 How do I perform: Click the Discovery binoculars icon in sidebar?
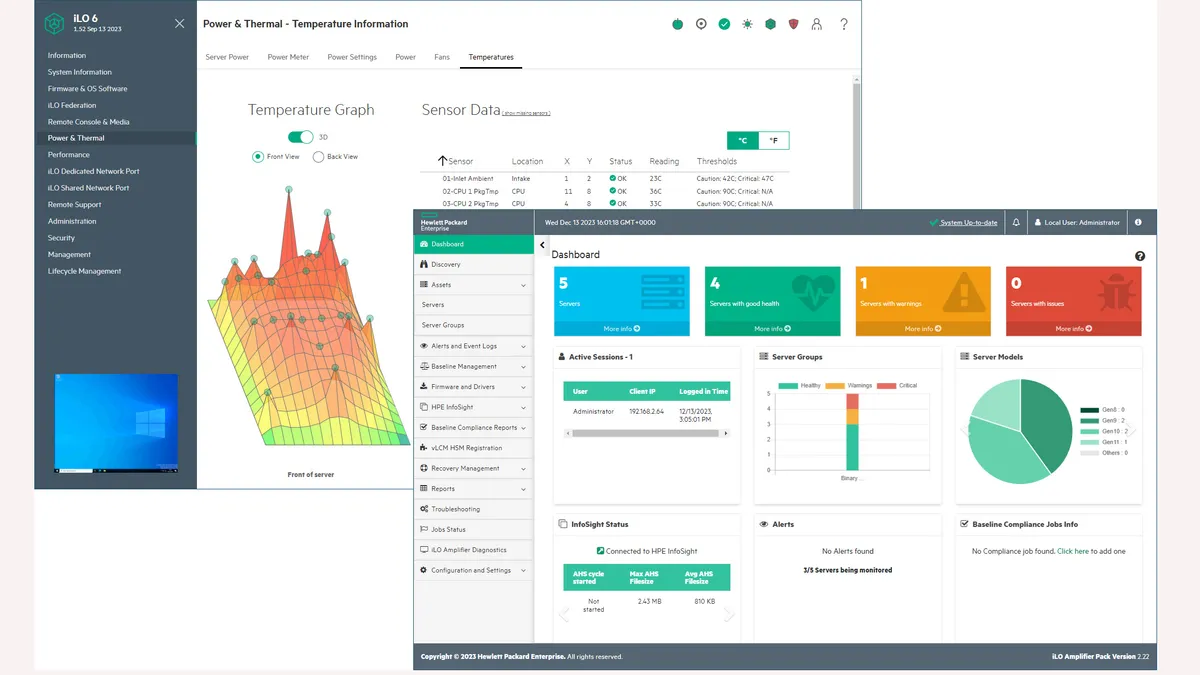pos(425,265)
